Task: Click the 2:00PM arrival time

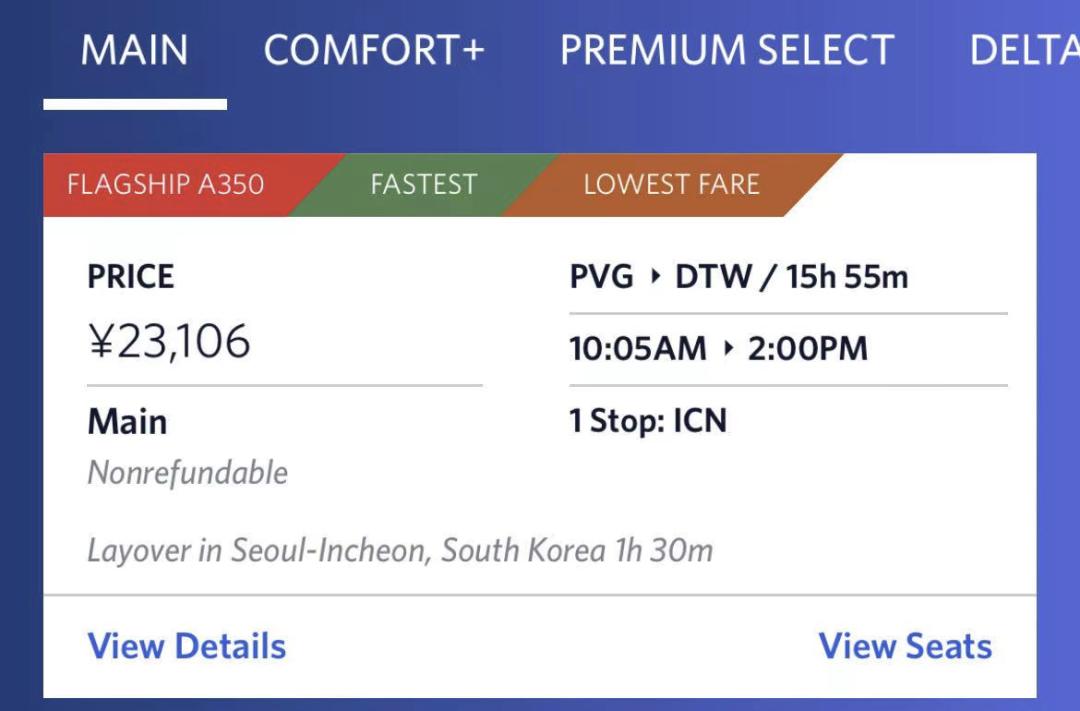Action: [807, 349]
